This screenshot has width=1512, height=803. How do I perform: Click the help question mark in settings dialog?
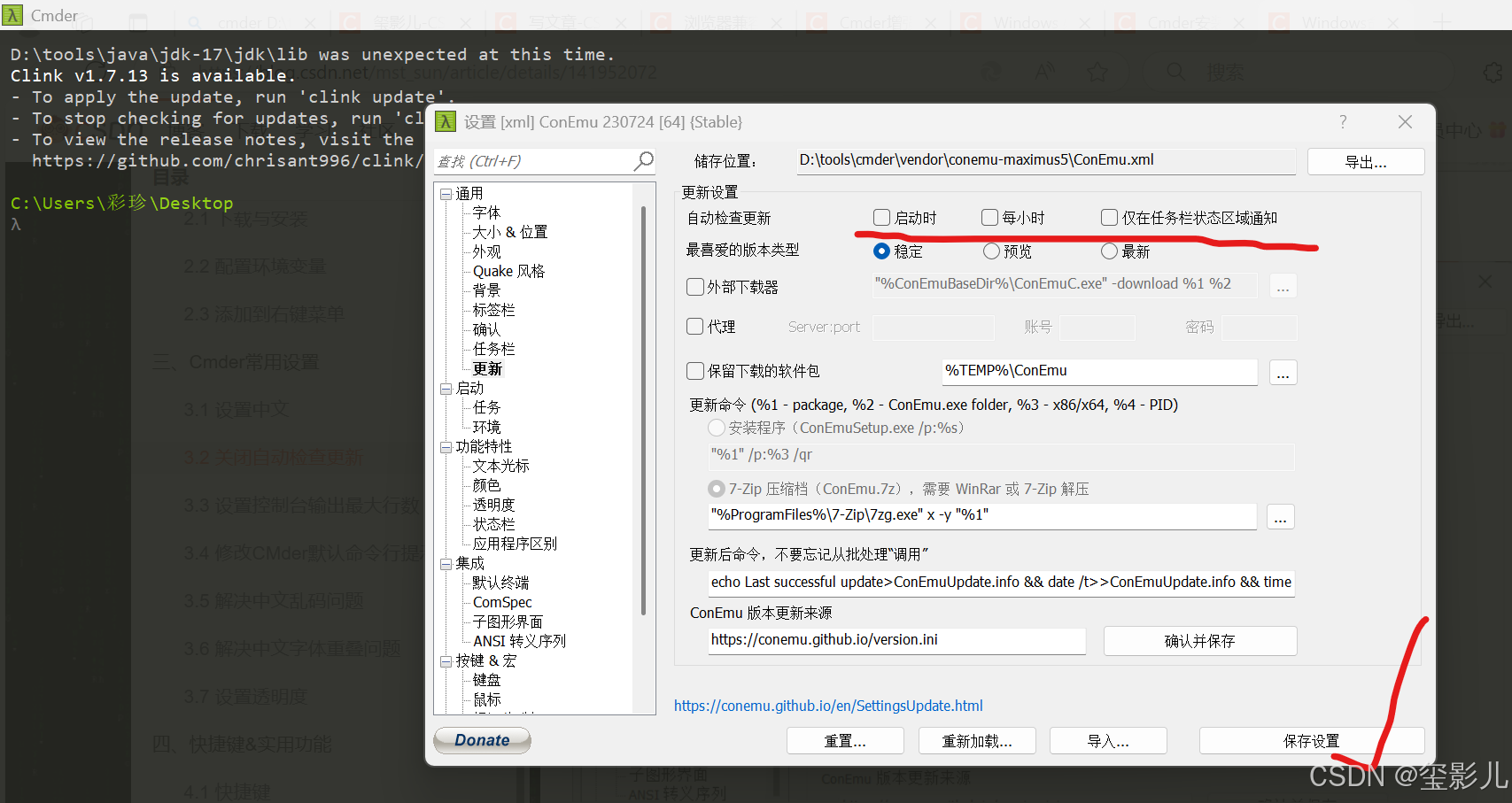click(1343, 121)
